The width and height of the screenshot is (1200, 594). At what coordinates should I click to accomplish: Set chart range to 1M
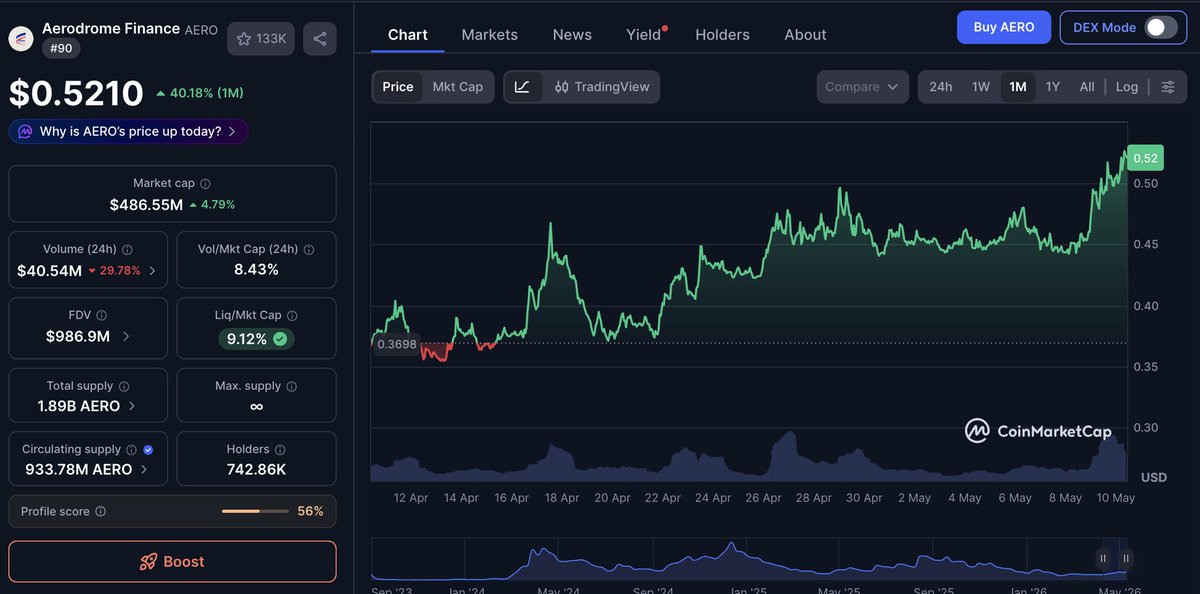(x=1018, y=87)
